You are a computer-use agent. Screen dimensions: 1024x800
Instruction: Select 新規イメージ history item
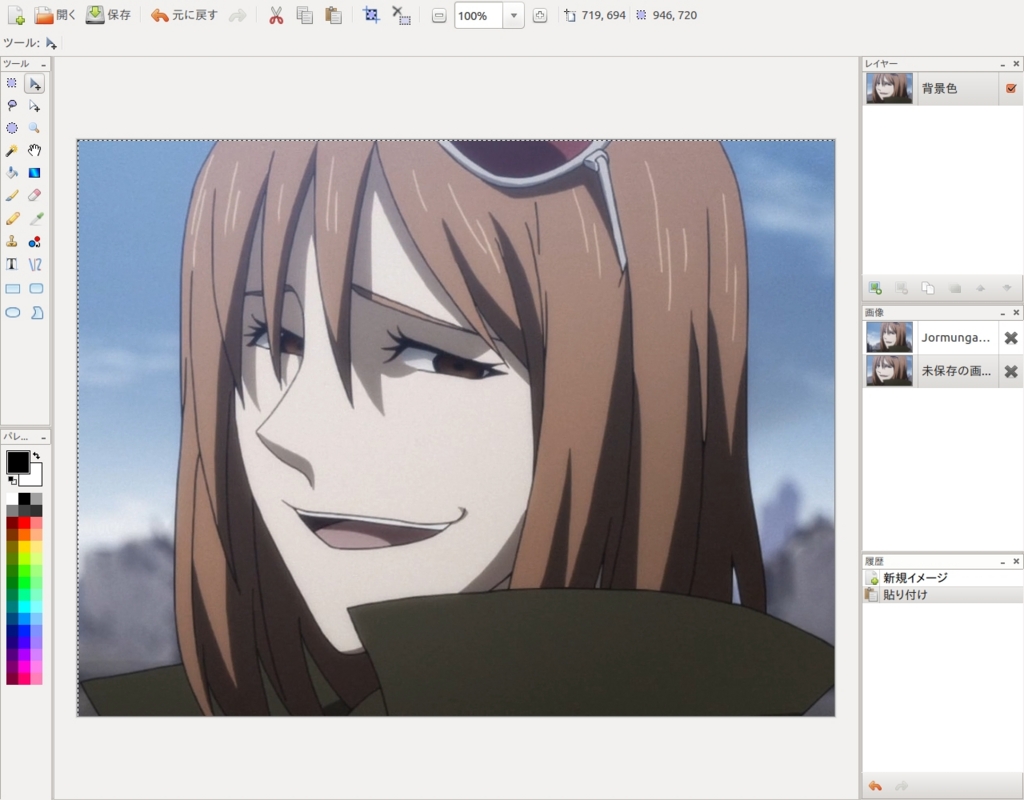(943, 578)
